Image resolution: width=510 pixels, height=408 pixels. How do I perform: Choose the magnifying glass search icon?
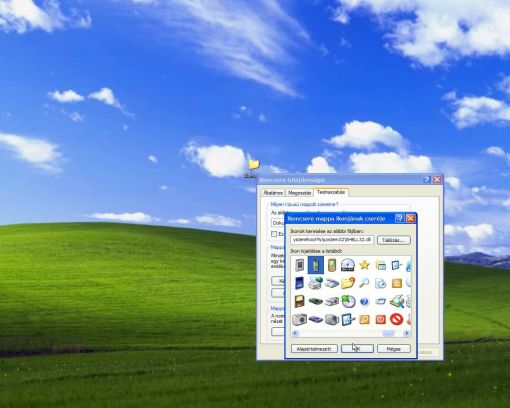click(x=364, y=283)
